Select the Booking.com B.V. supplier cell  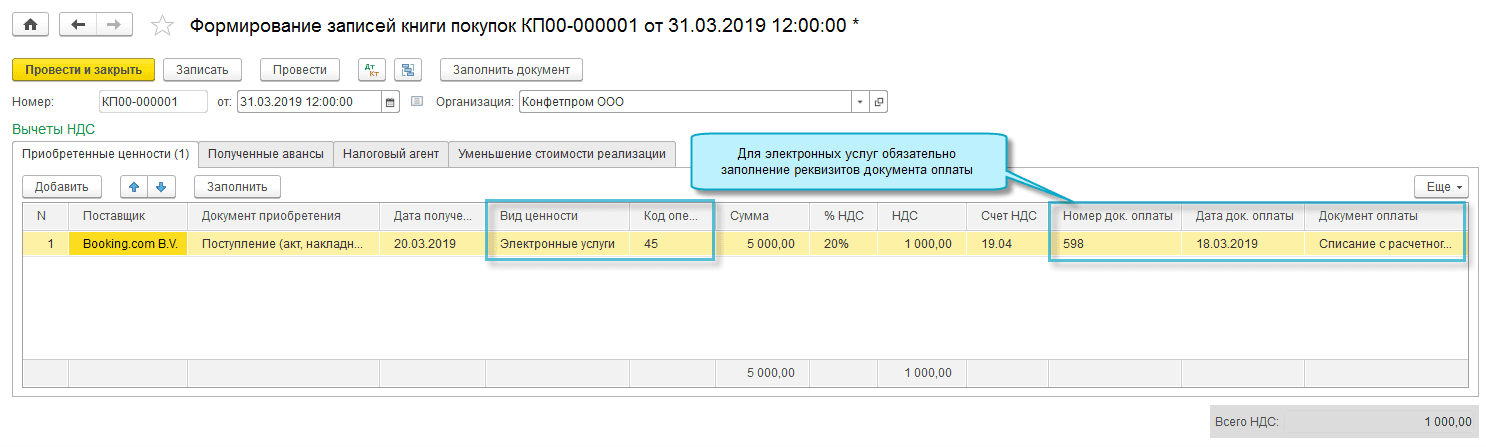[x=128, y=243]
